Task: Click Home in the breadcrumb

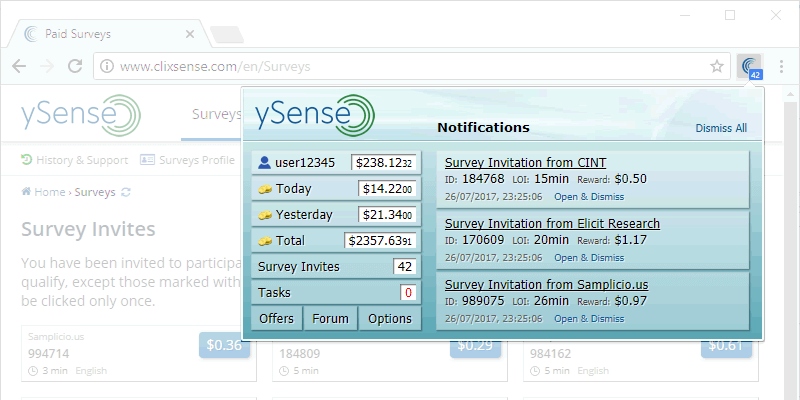Action: (49, 192)
